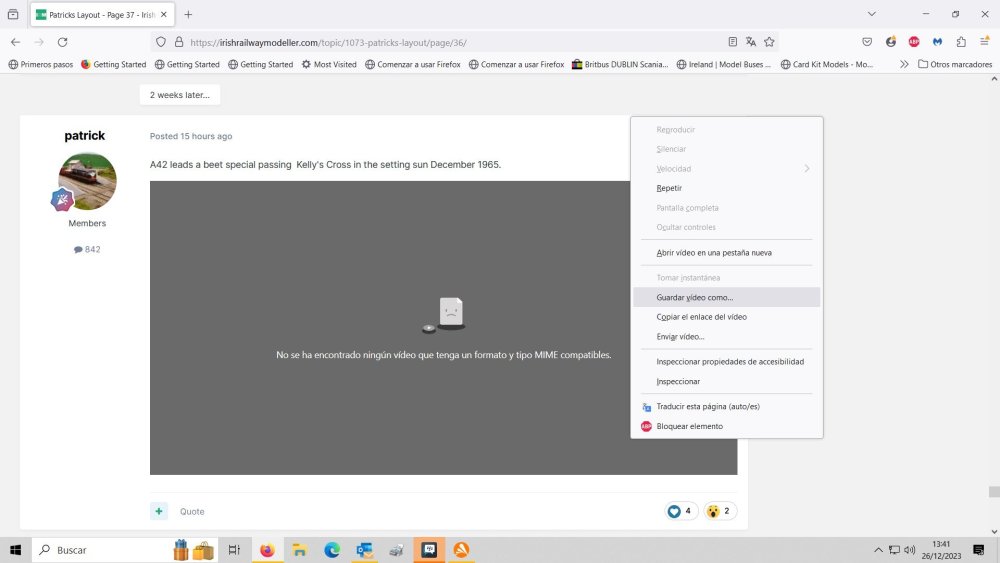The image size is (1000, 563).
Task: Expand the list all tabs chevron
Action: tap(871, 14)
